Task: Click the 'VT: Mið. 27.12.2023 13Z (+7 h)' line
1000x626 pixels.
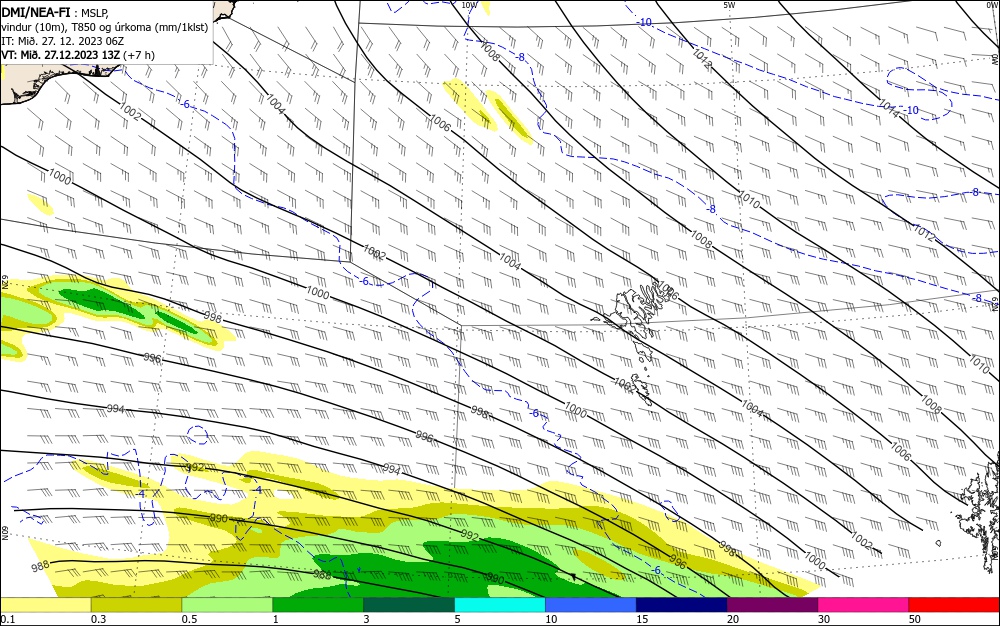Action: [78, 55]
